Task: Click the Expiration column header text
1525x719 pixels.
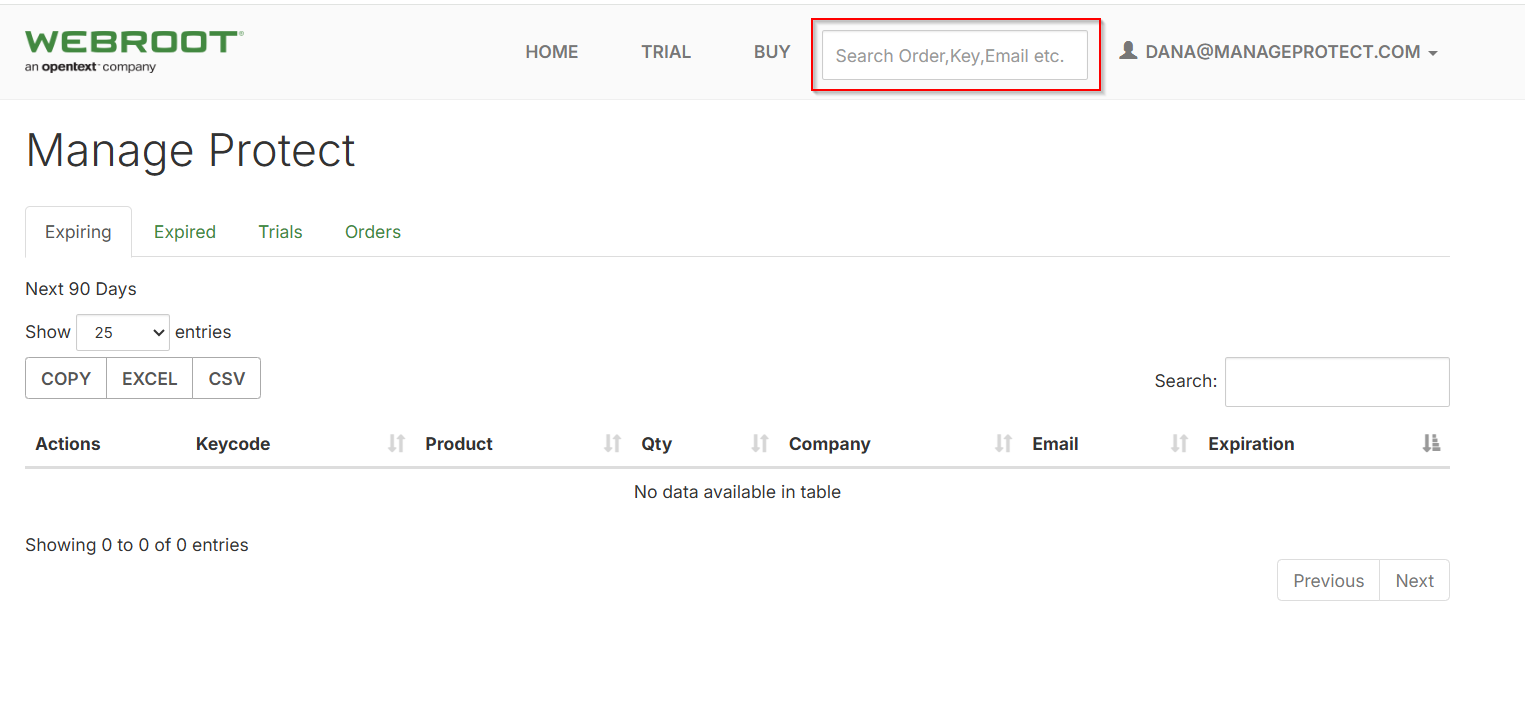Action: pyautogui.click(x=1251, y=444)
